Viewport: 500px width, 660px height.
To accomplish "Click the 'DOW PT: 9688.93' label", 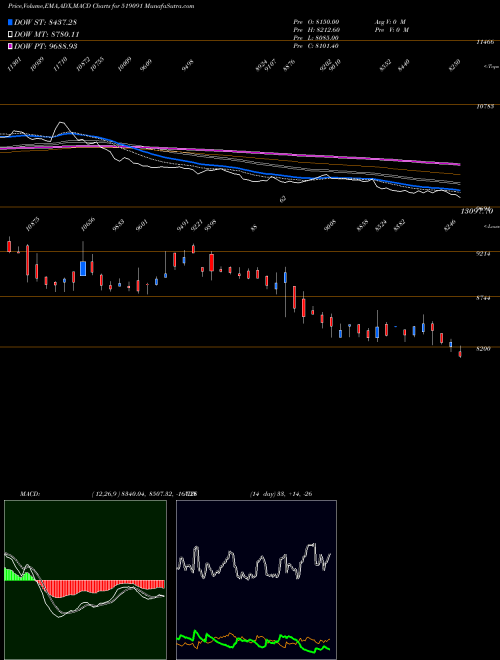I will pyautogui.click(x=45, y=46).
